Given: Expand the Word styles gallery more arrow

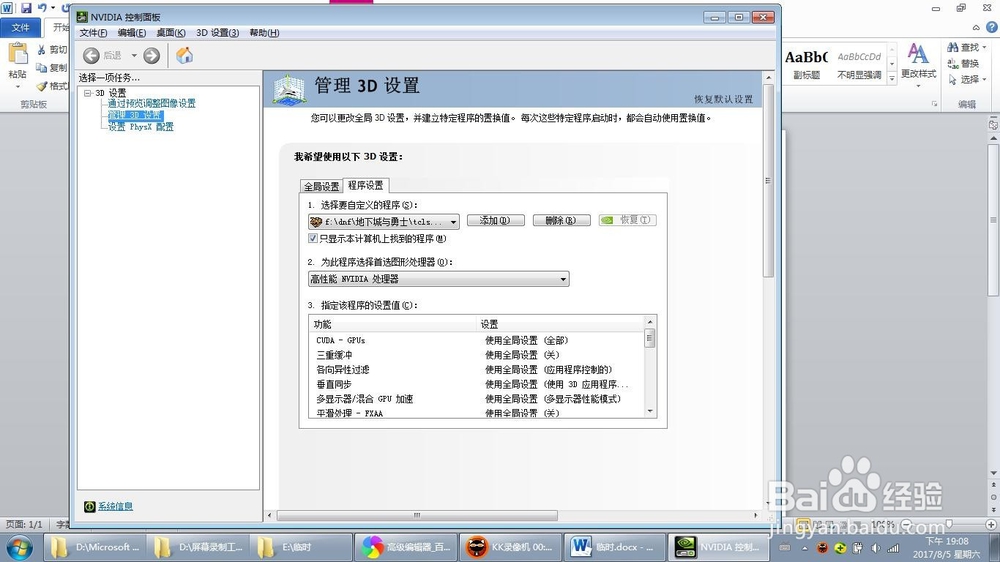Looking at the screenshot, I should pos(892,77).
